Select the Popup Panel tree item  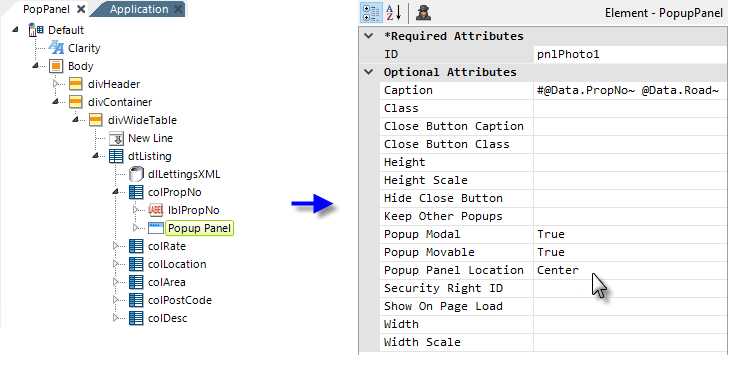click(199, 228)
